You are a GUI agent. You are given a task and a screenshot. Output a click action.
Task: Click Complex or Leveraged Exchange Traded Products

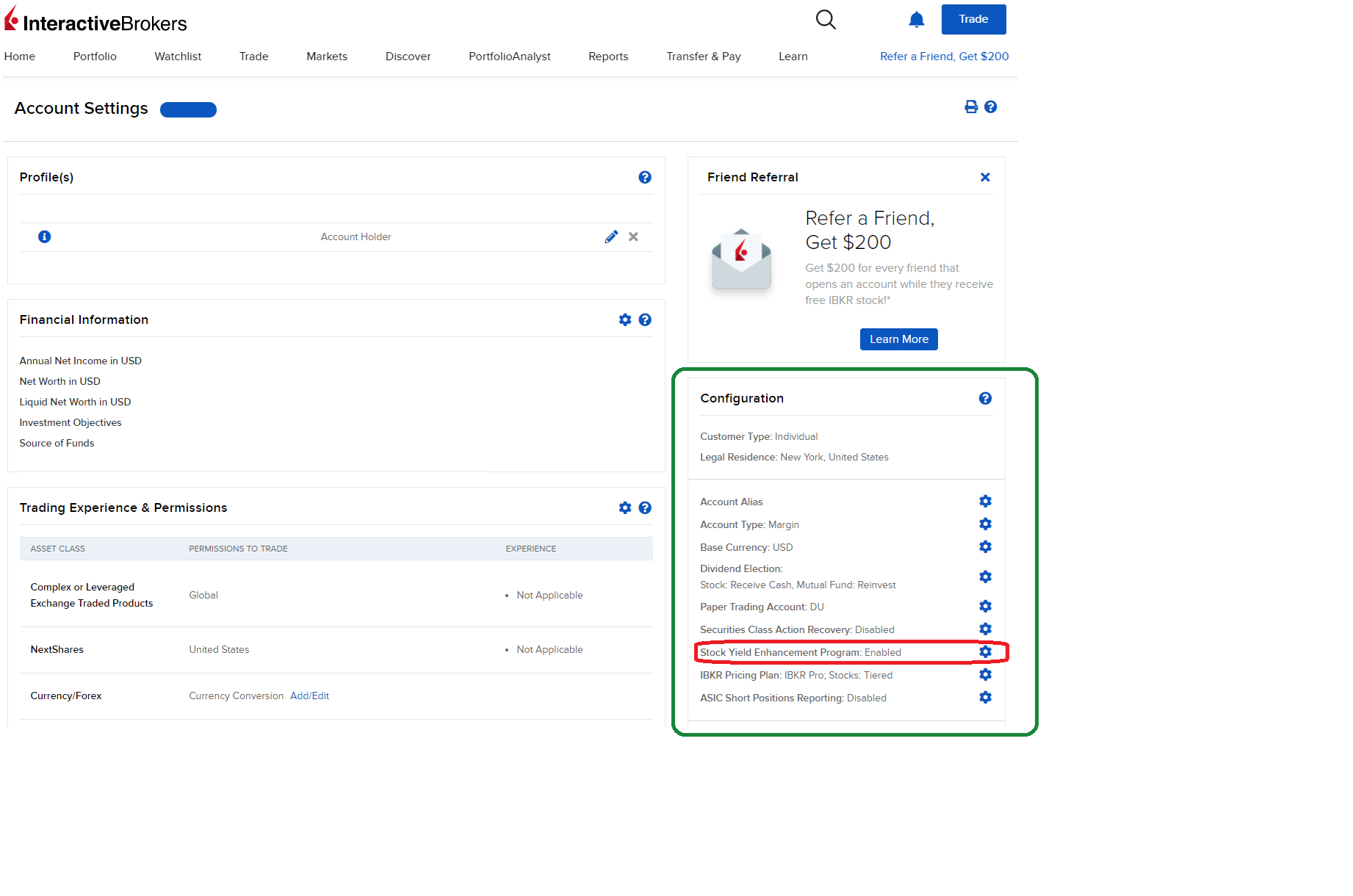pyautogui.click(x=92, y=595)
